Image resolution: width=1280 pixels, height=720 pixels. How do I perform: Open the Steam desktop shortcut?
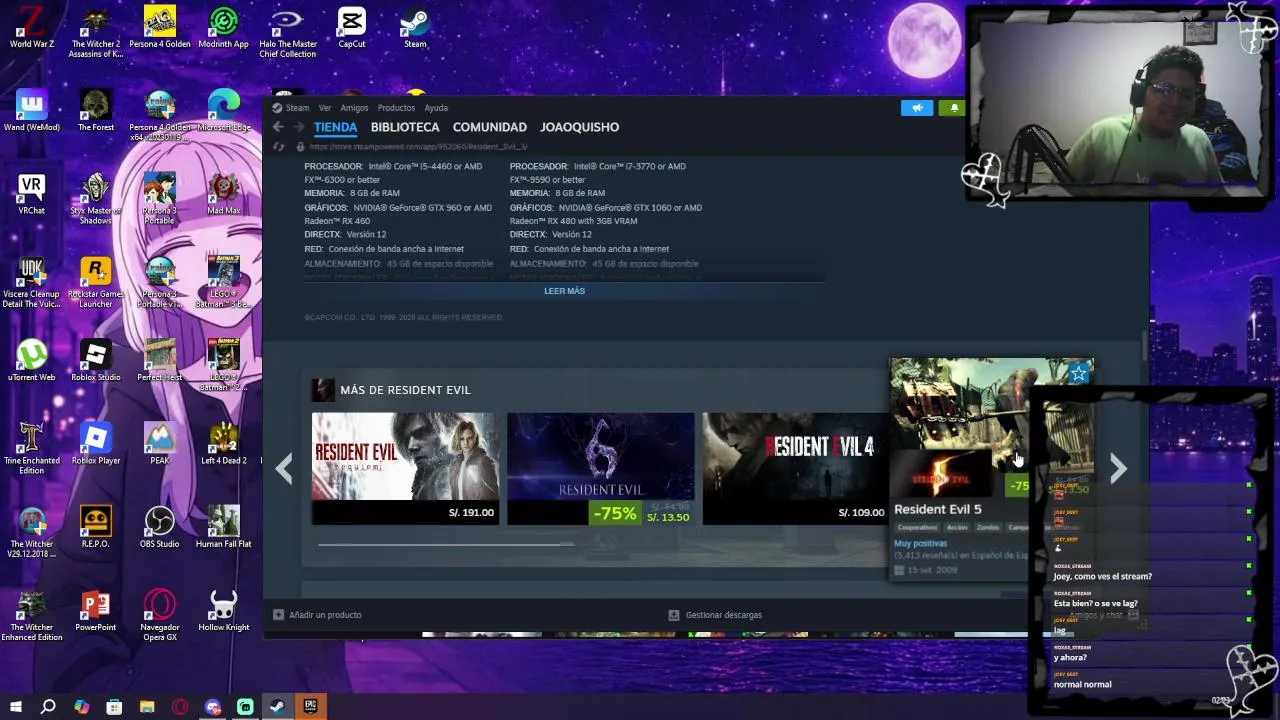[415, 27]
